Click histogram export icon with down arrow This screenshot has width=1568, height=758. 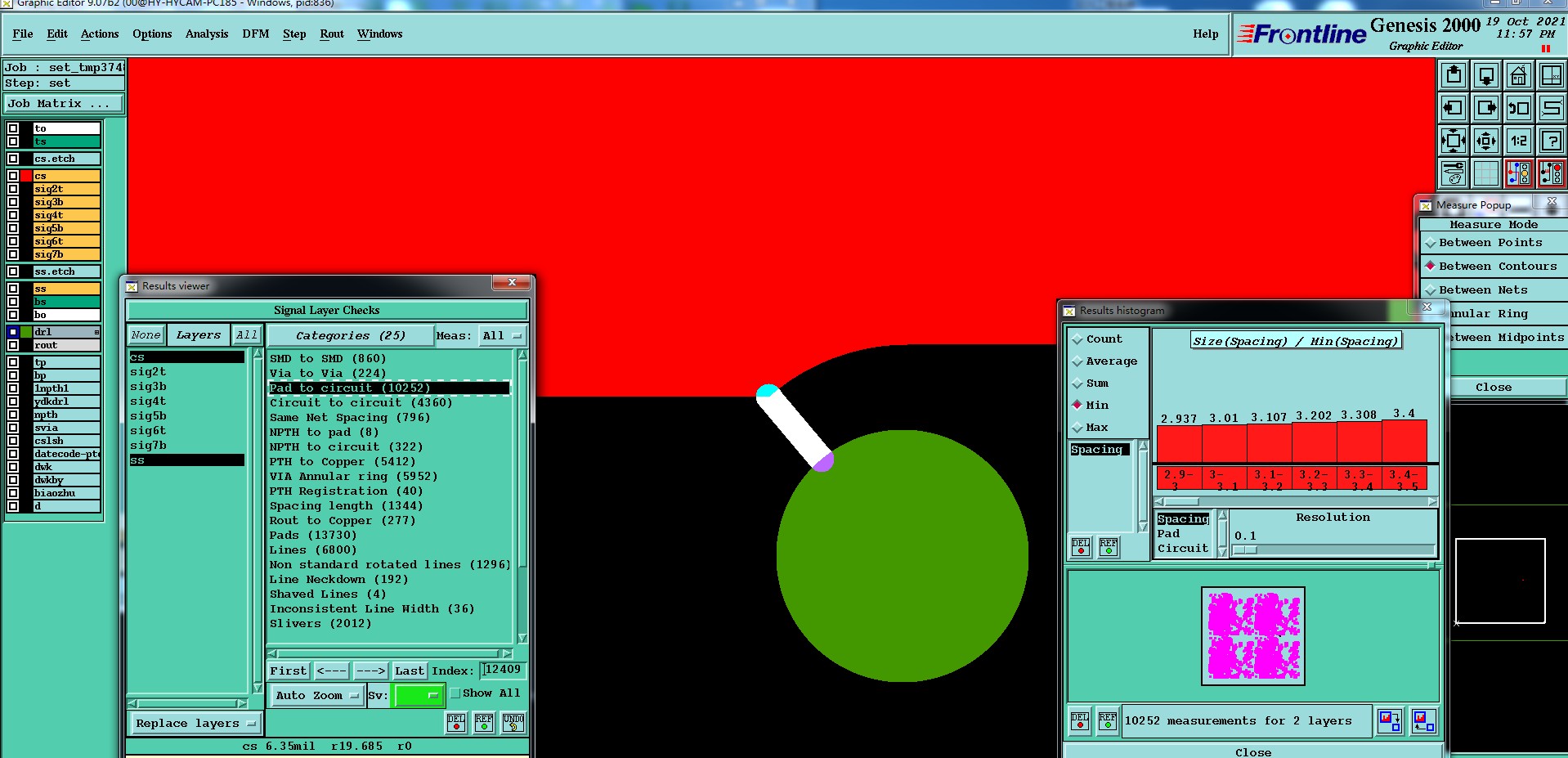click(1390, 720)
